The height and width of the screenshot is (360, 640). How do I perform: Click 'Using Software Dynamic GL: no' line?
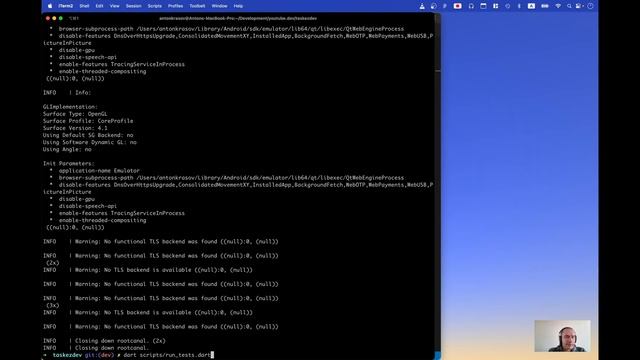90,142
